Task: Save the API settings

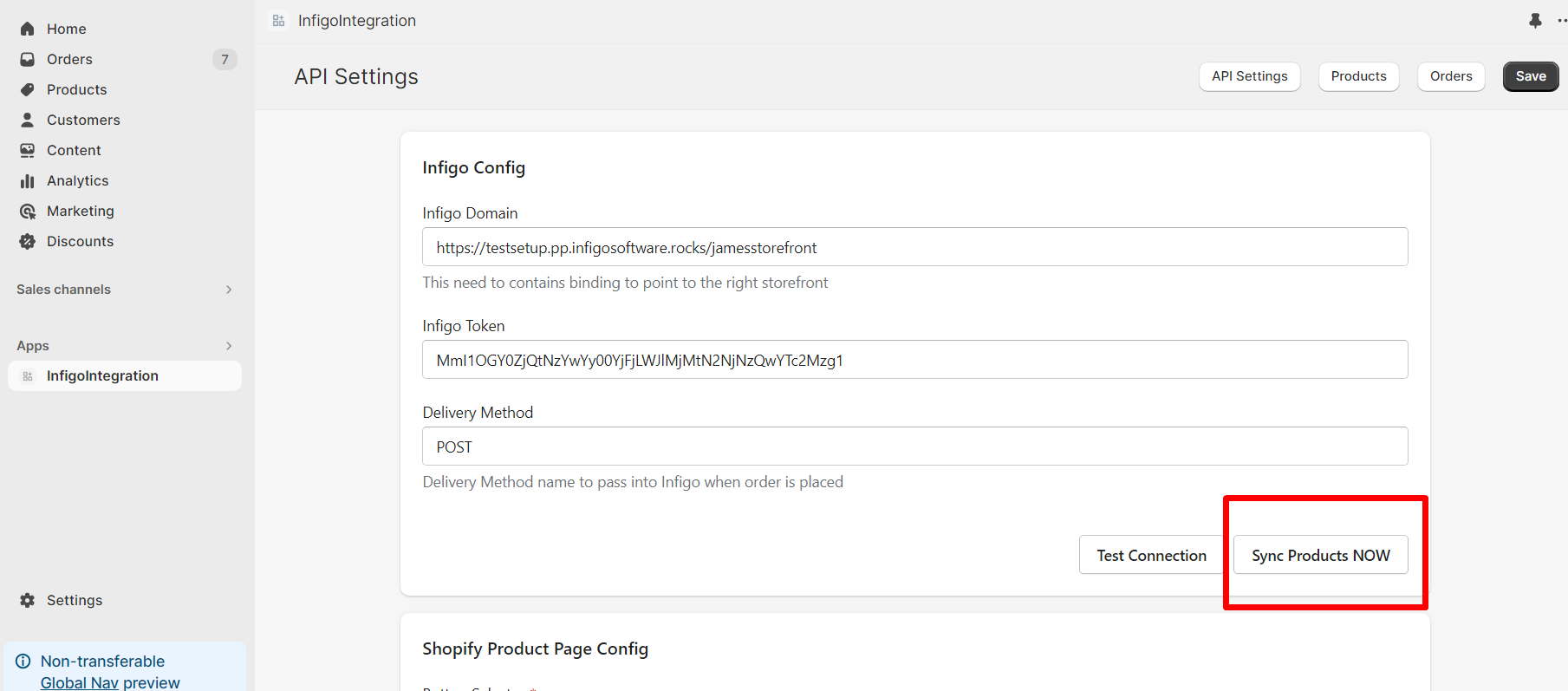Action: pos(1531,76)
